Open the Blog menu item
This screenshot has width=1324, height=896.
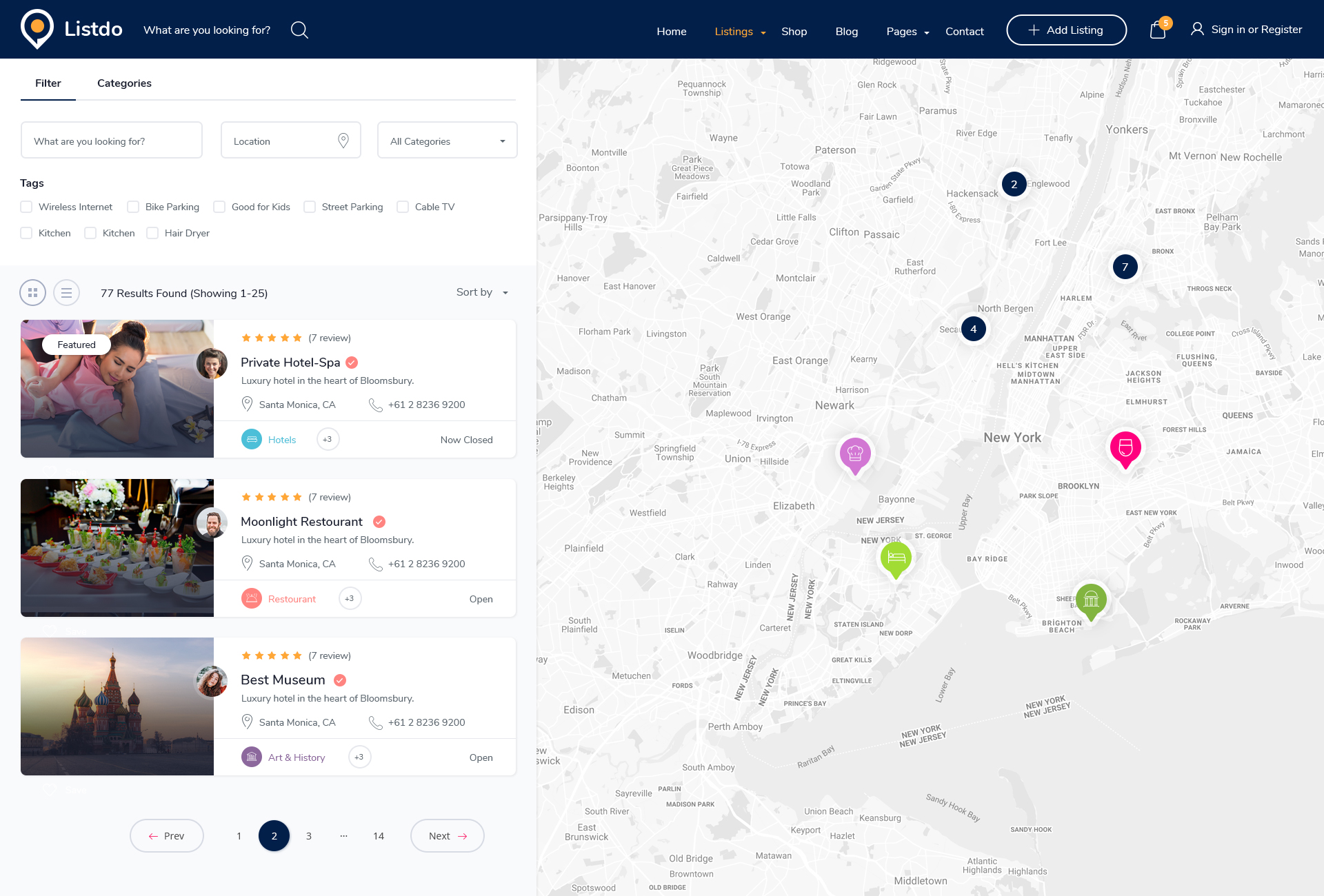point(846,32)
